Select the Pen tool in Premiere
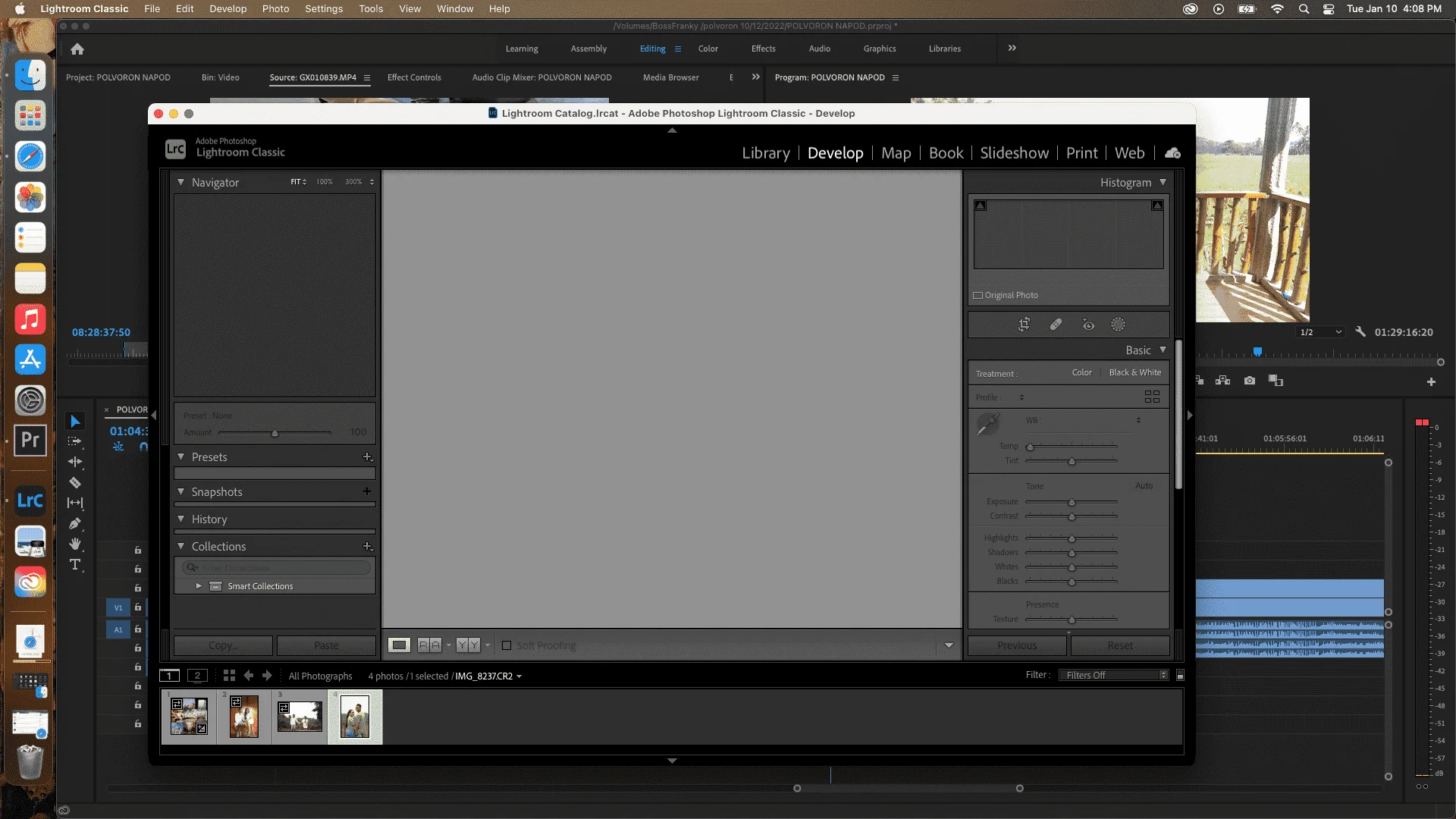This screenshot has height=819, width=1456. [75, 523]
